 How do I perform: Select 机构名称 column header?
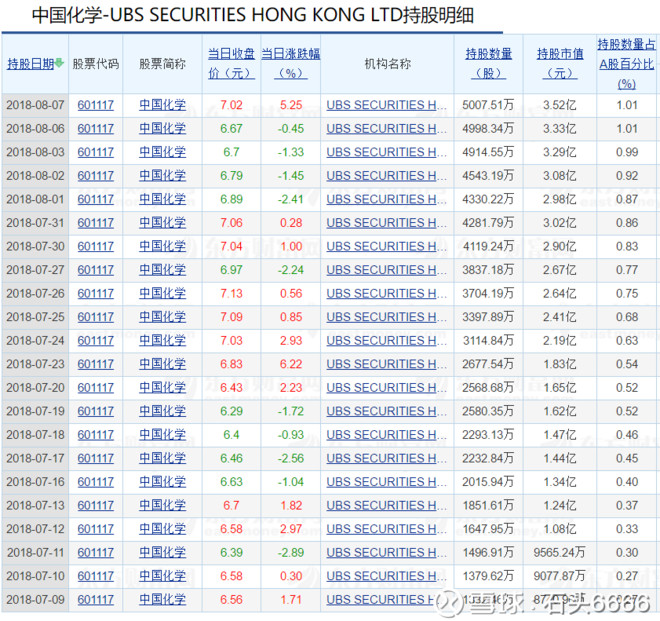pyautogui.click(x=387, y=64)
